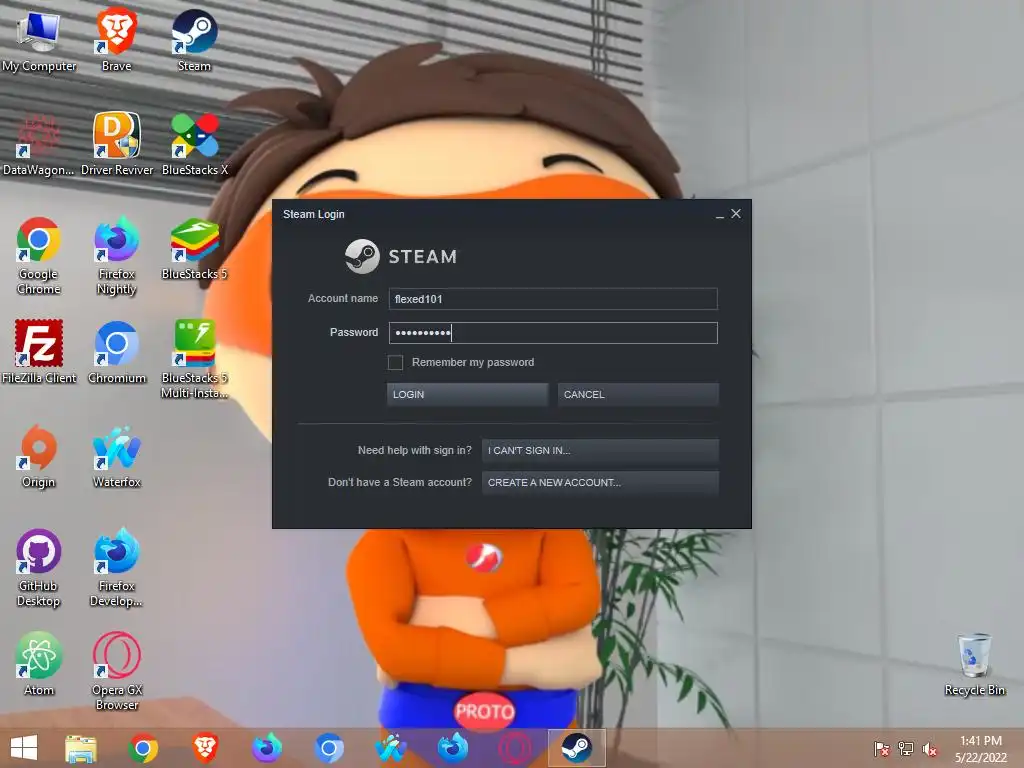Screen dimensions: 1024x768
Task: Open Waterfox from the taskbar
Action: click(x=391, y=748)
